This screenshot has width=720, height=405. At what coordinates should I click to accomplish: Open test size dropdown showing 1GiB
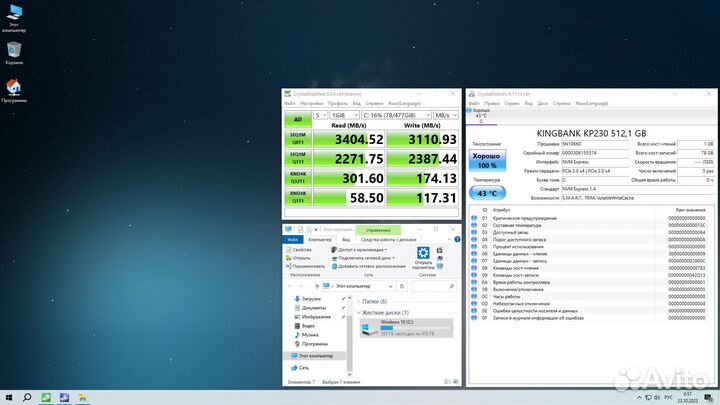pos(344,115)
